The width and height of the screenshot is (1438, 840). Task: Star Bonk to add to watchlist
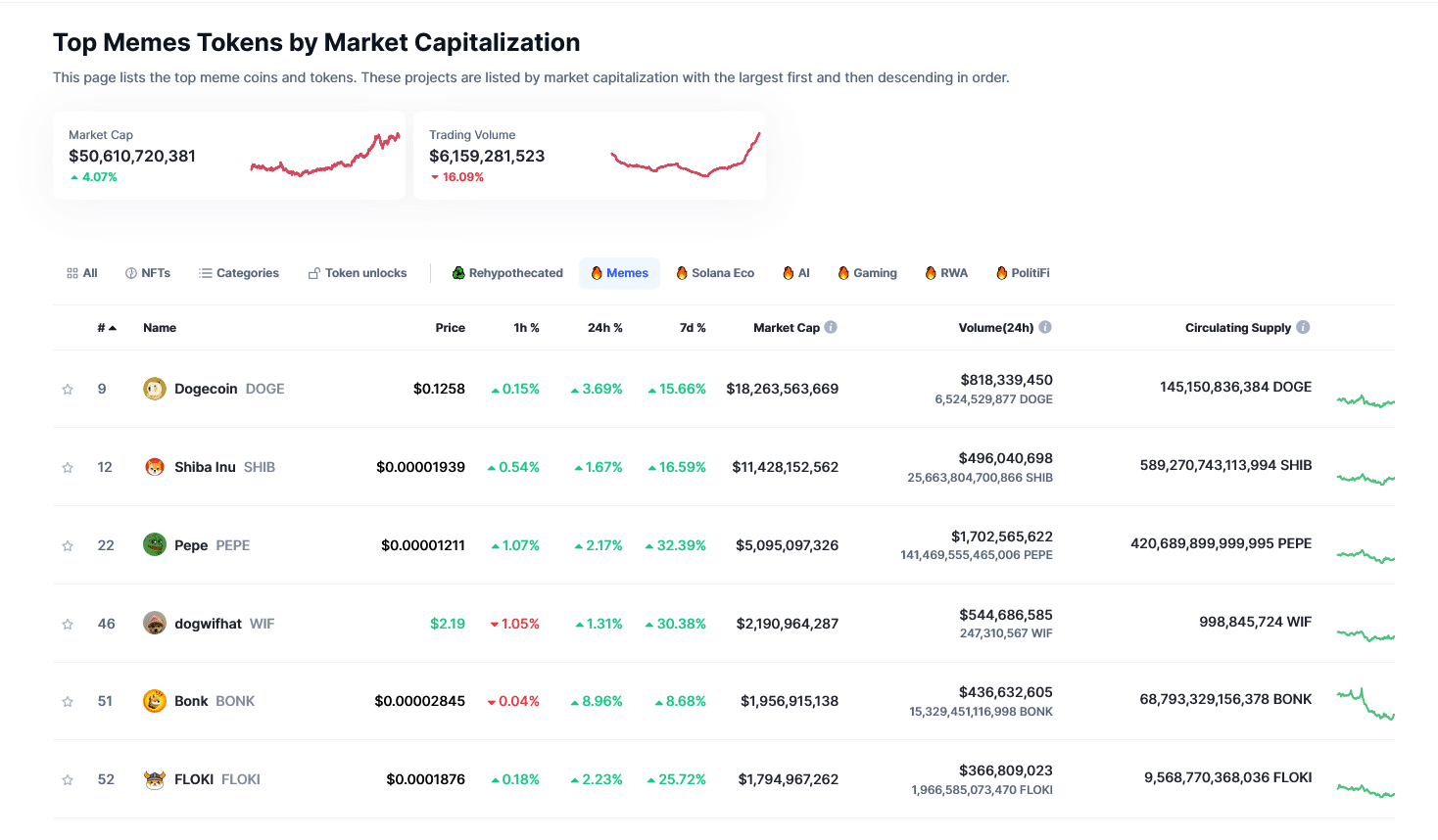(x=68, y=702)
